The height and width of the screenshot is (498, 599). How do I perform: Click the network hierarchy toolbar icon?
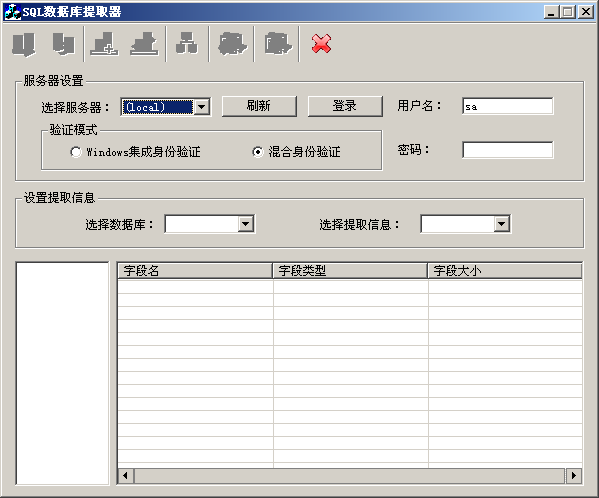(x=187, y=44)
